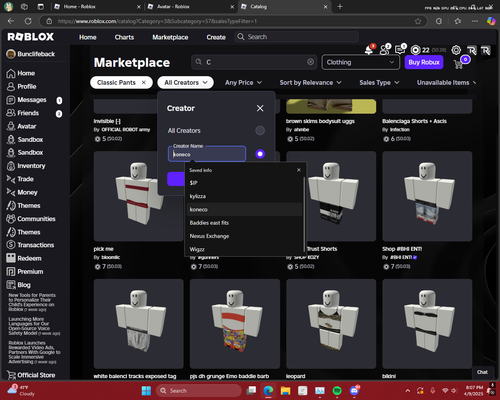Expand the Any Price dropdown
The height and width of the screenshot is (400, 500).
(x=243, y=82)
